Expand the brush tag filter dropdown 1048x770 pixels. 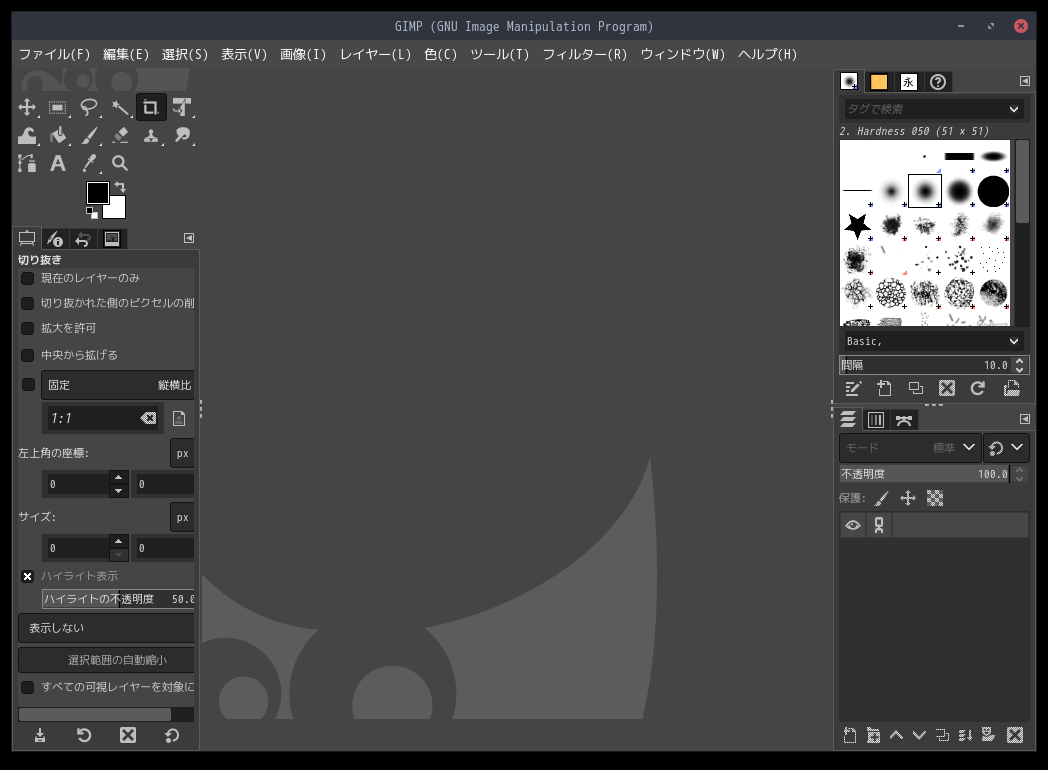click(x=1014, y=109)
